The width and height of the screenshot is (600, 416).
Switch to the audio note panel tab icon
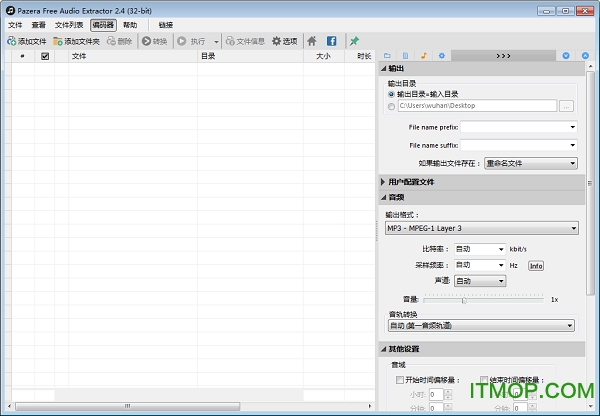pos(424,56)
